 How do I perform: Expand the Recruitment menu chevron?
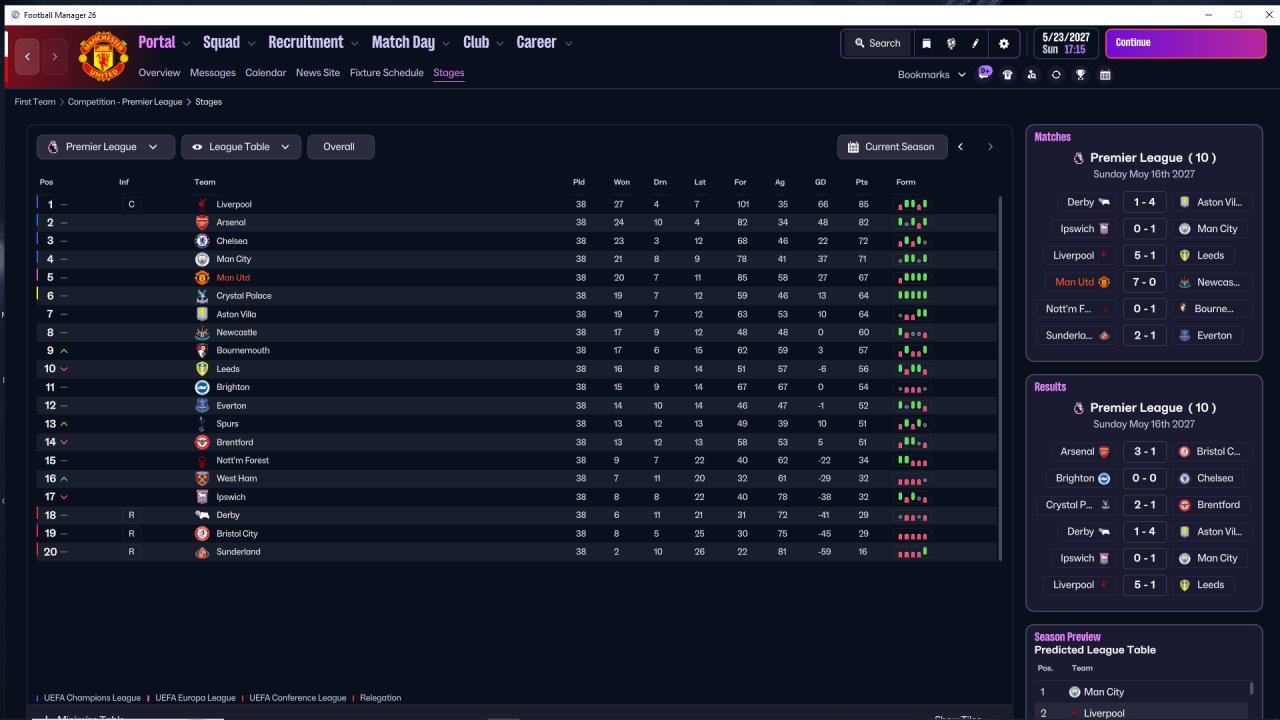354,43
